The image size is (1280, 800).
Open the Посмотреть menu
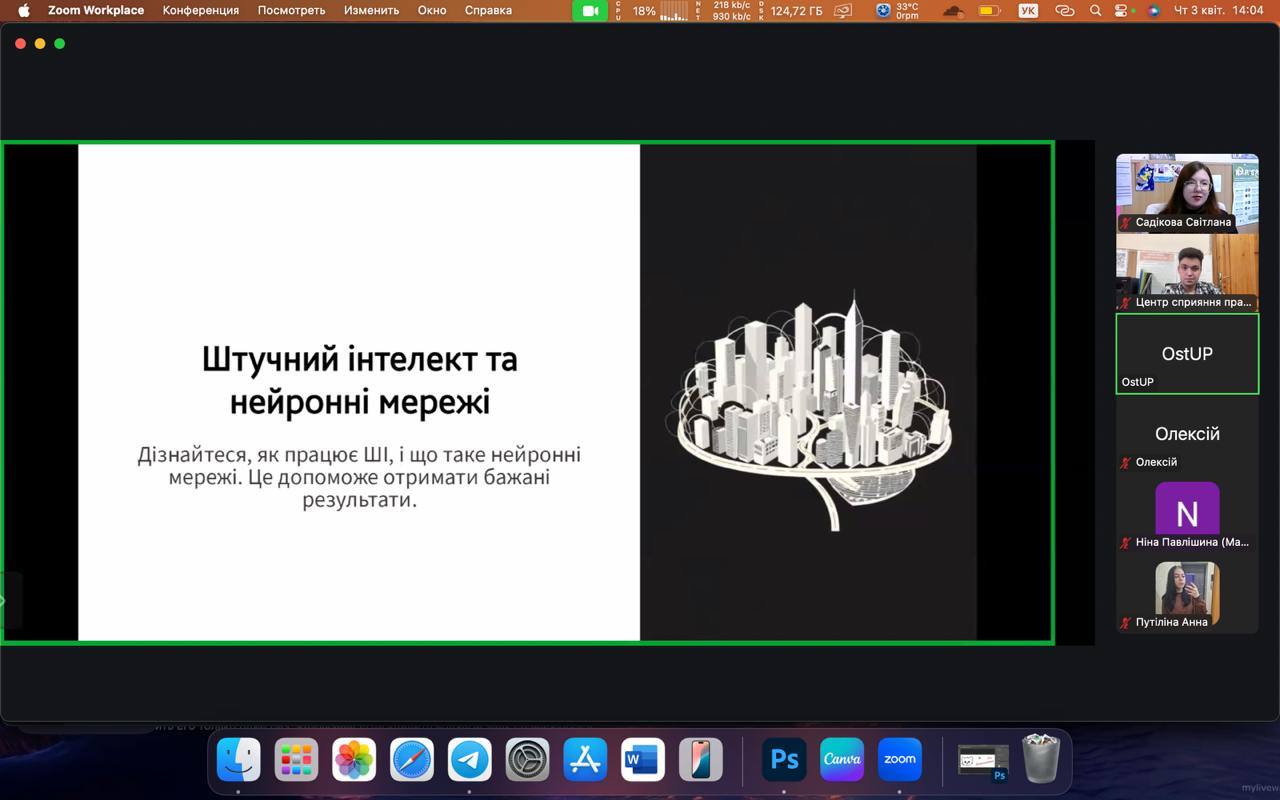(291, 11)
